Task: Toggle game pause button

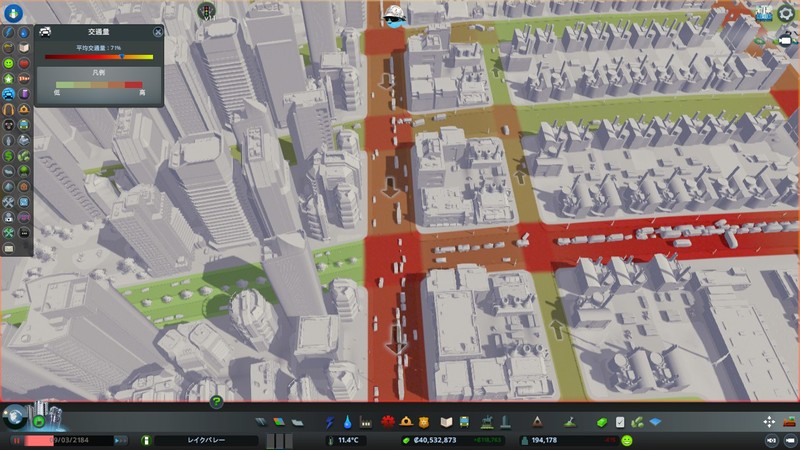Action: (x=17, y=440)
